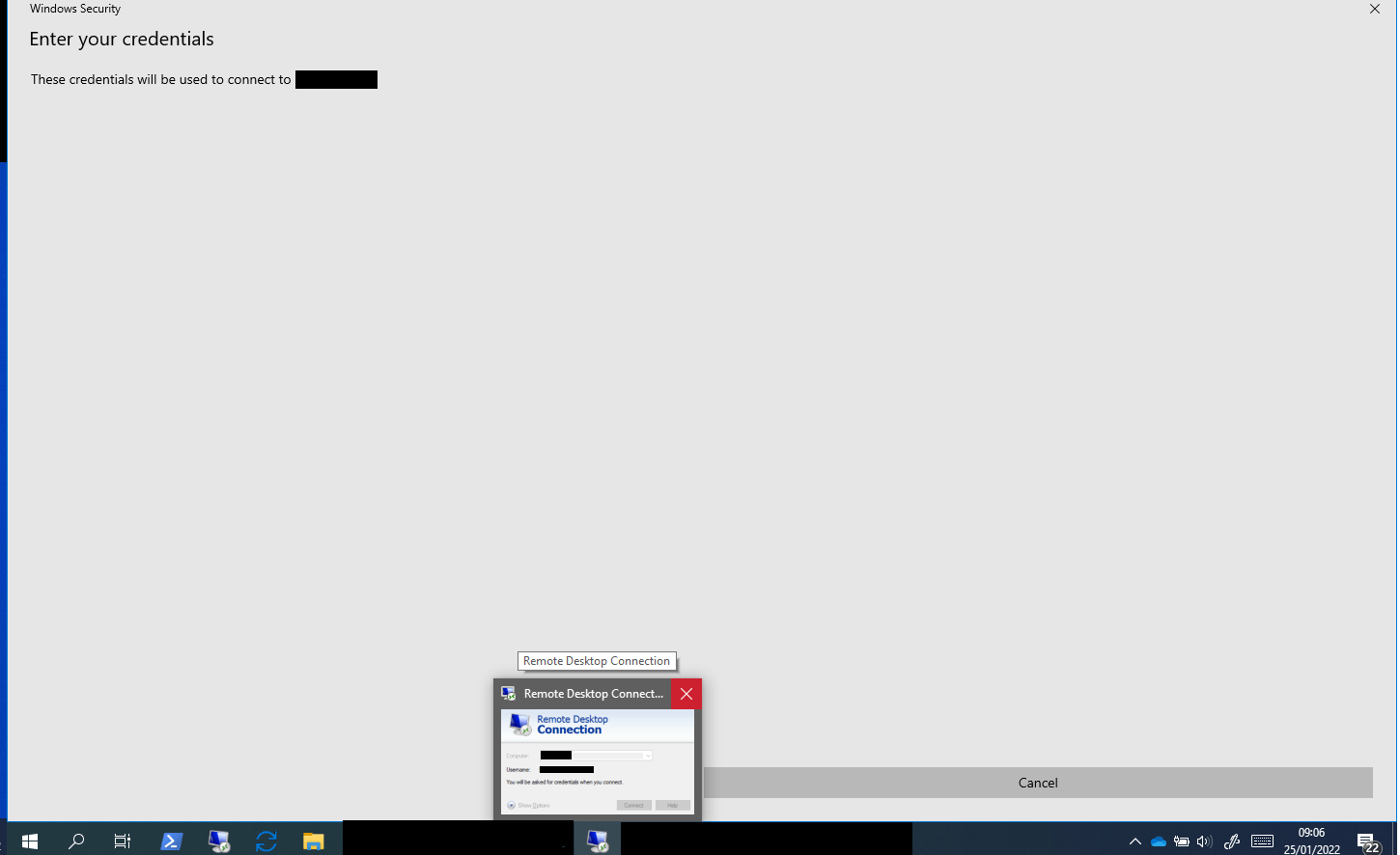Close the Remote Desktop Connection preview window
Screen dimensions: 1400x855
click(x=686, y=694)
